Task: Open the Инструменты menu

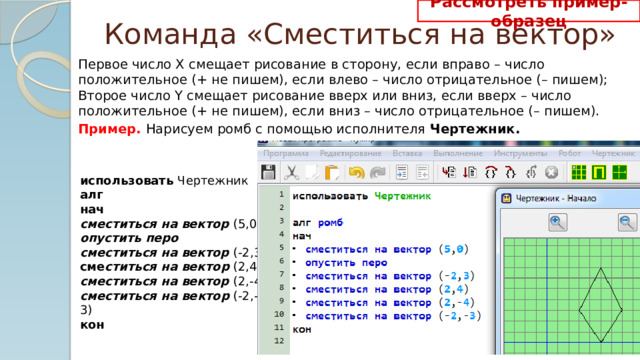Action: [520, 153]
